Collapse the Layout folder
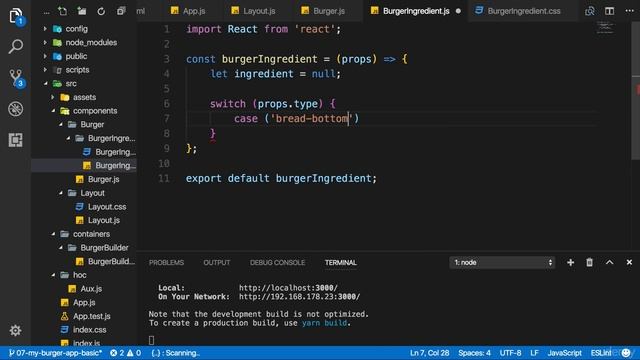 click(x=60, y=193)
